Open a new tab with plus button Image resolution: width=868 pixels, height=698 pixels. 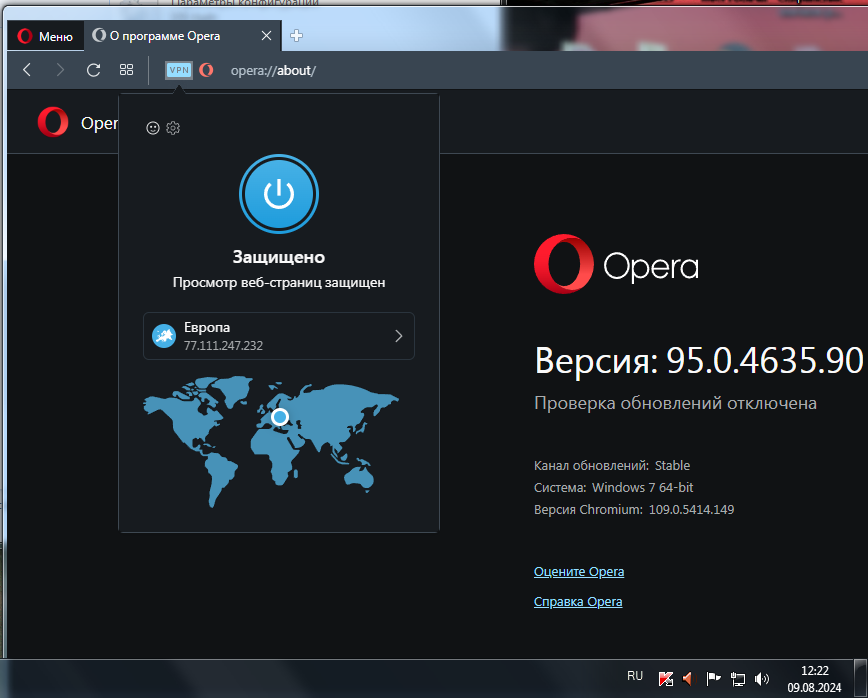click(x=296, y=36)
